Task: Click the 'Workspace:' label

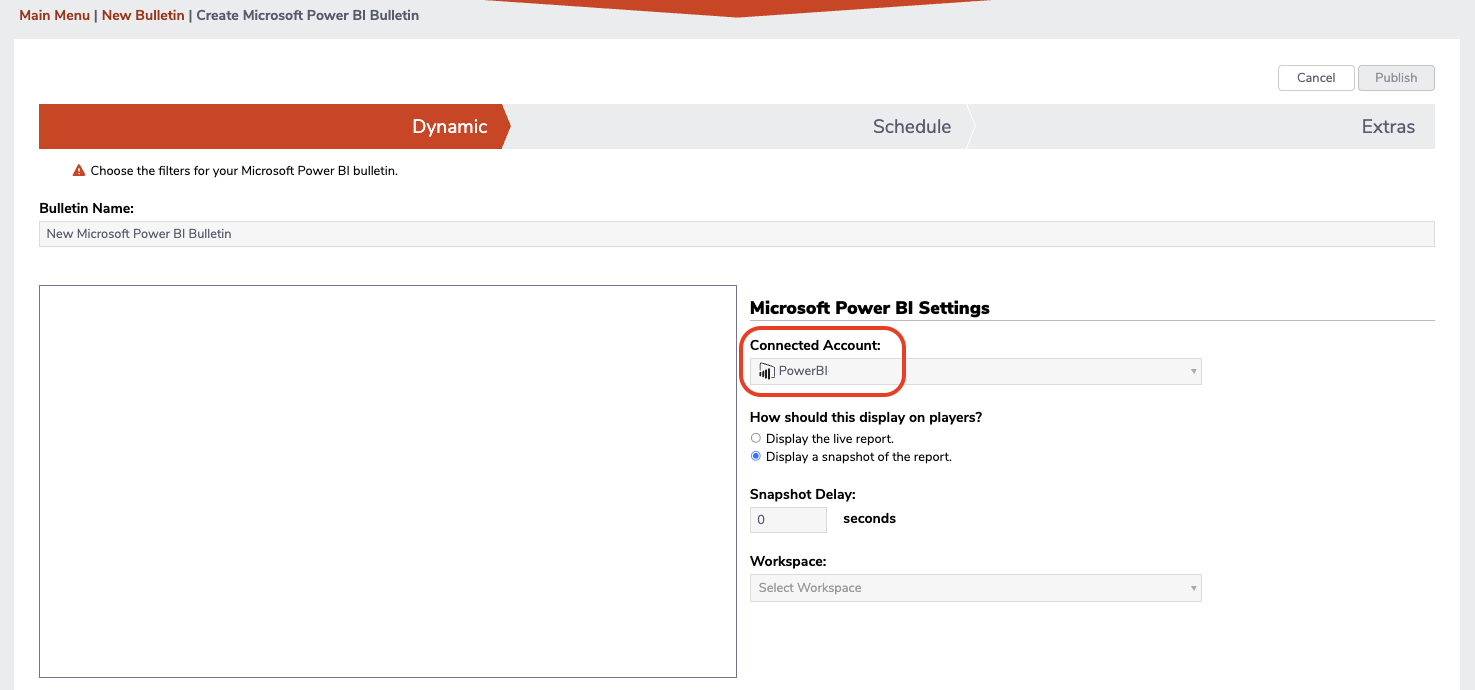Action: (788, 562)
